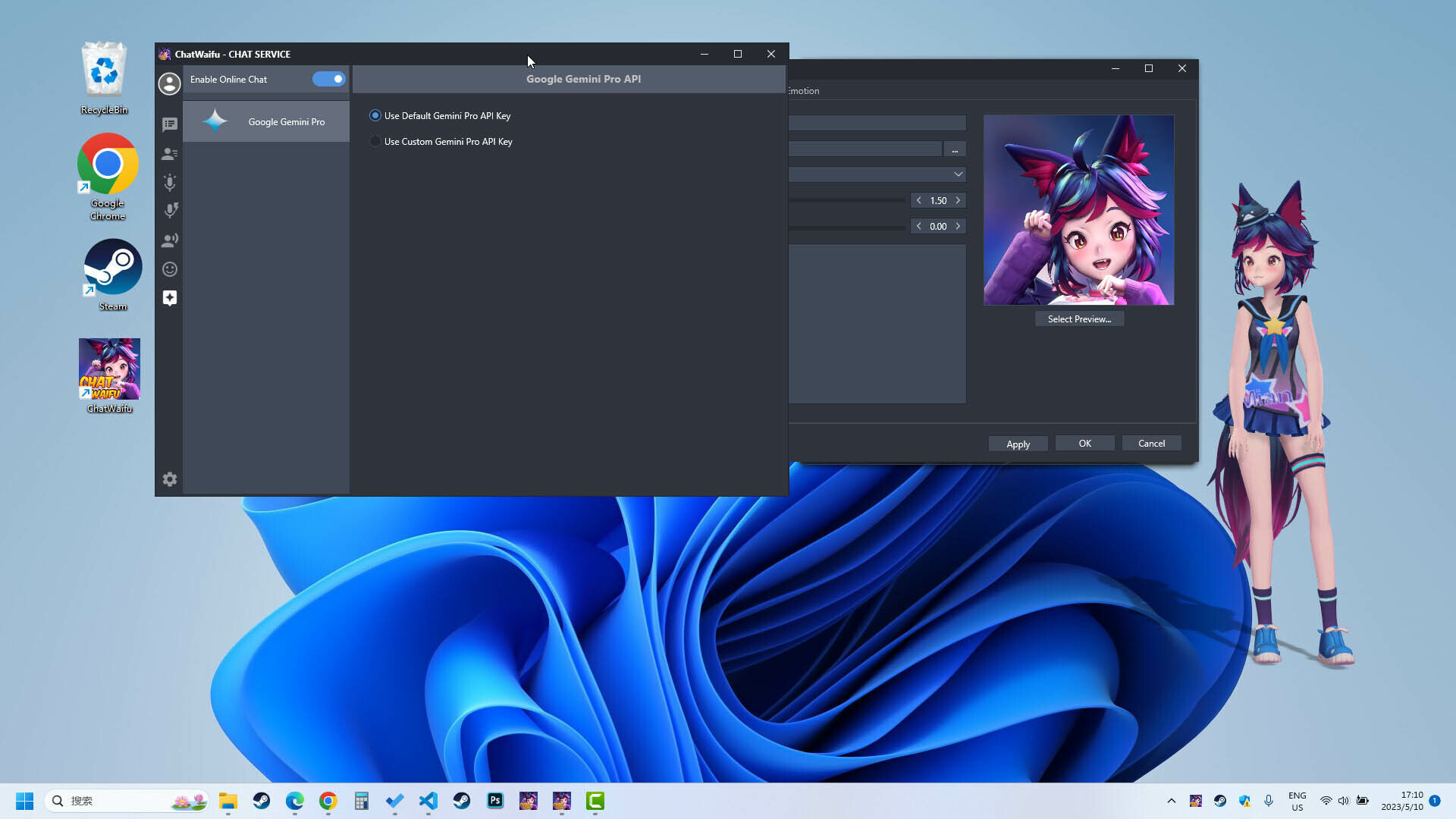
Task: Select the character contacts icon in sidebar
Action: coord(169,153)
